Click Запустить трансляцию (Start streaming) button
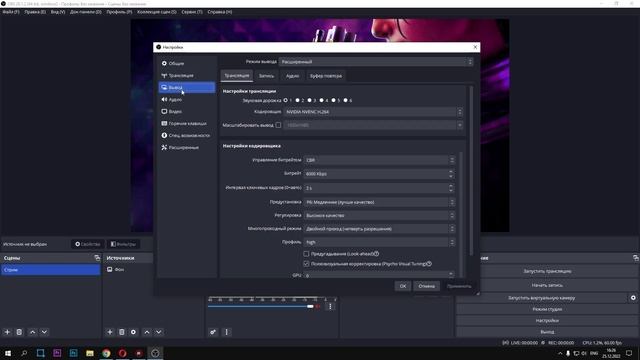Viewport: 640px width, 360px height. (x=547, y=271)
